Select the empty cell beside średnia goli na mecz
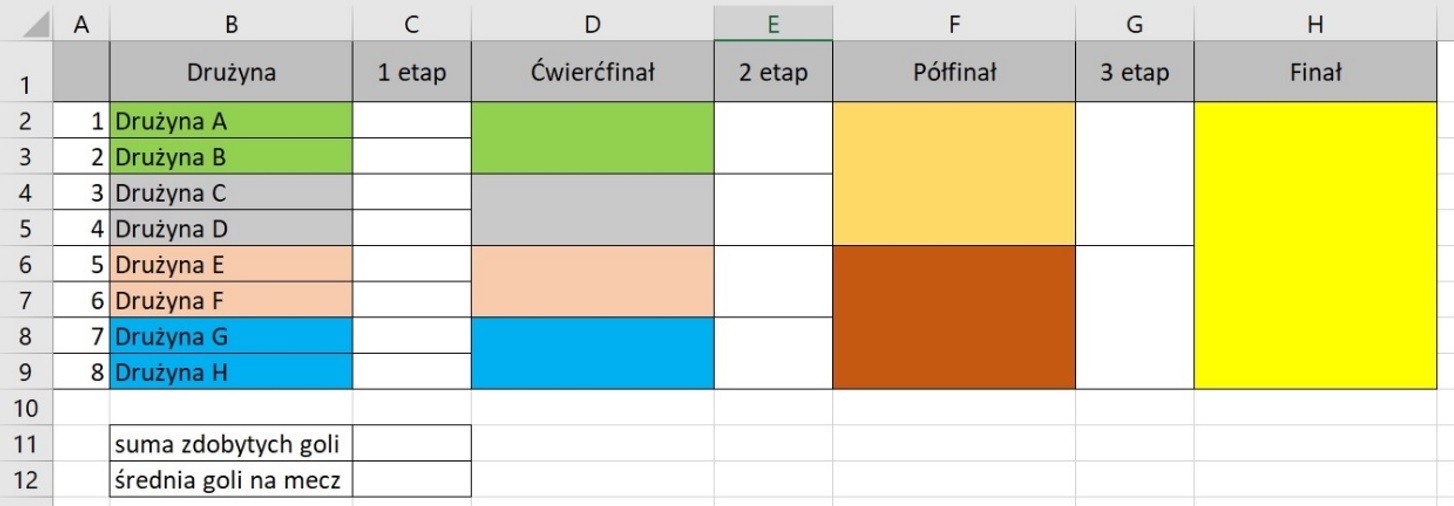This screenshot has height=506, width=1454. [x=411, y=479]
